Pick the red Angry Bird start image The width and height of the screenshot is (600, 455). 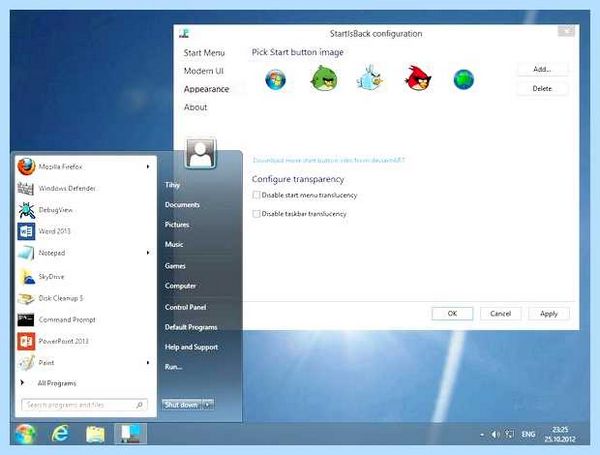418,78
